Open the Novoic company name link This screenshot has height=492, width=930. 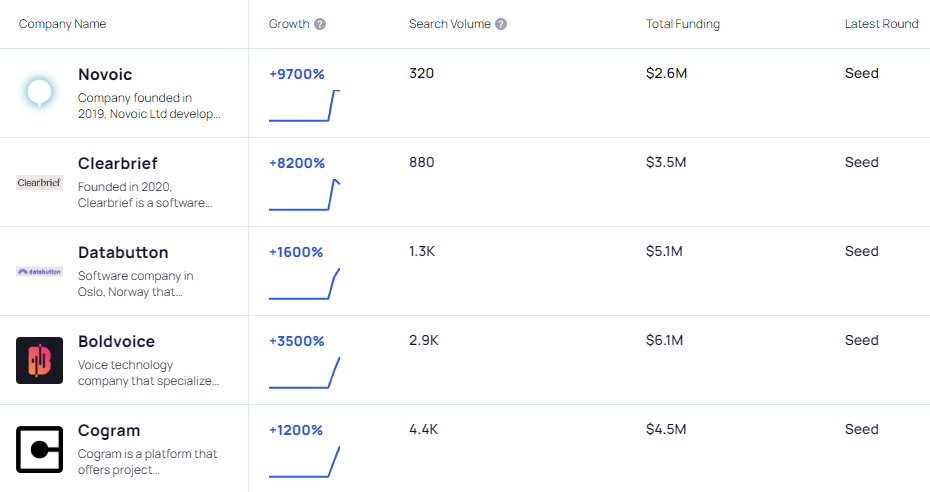[105, 75]
